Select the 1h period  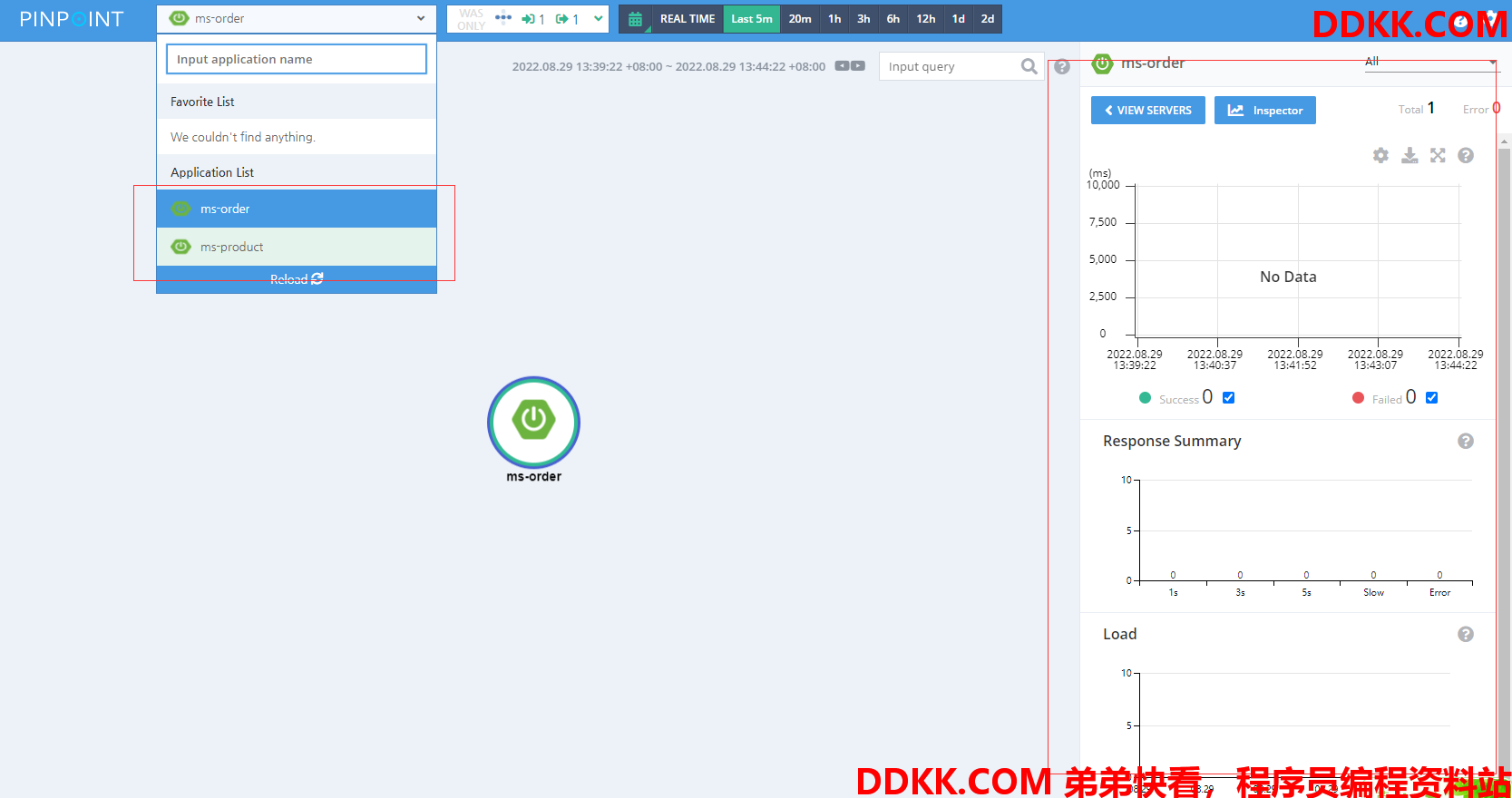coord(834,19)
